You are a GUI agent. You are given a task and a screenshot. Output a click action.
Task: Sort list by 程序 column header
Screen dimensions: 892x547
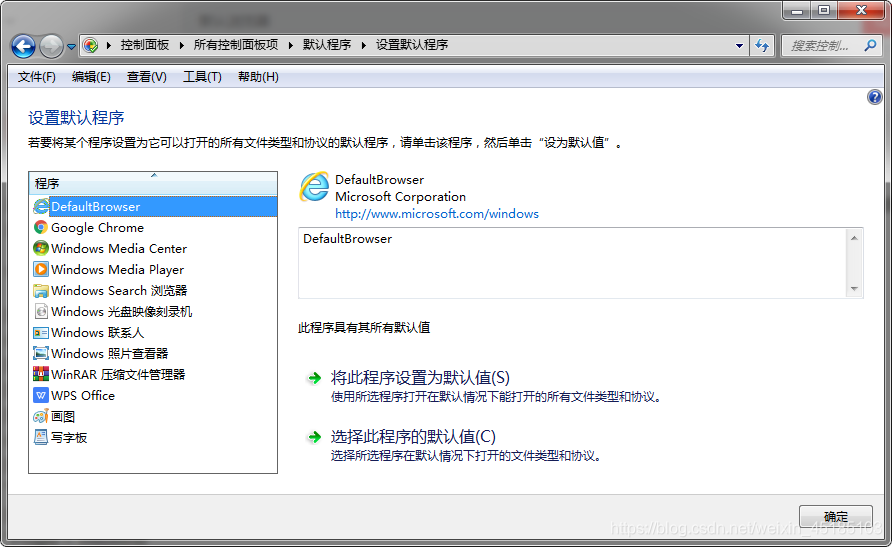[153, 183]
